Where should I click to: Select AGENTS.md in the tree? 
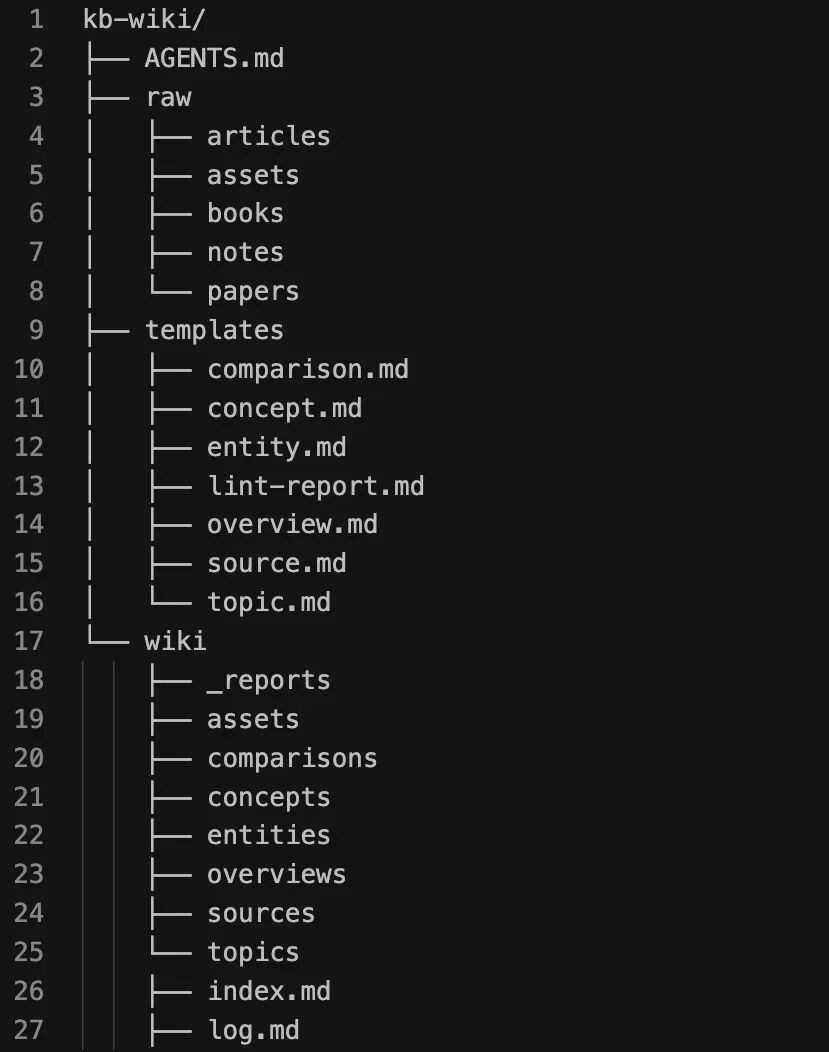pyautogui.click(x=214, y=58)
